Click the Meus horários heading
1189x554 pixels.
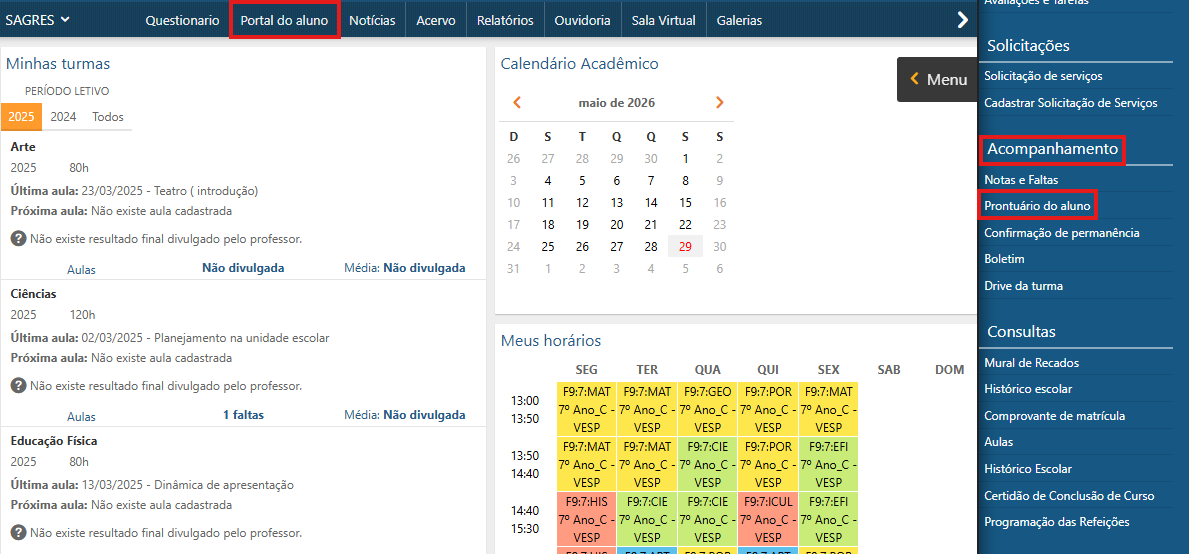tap(551, 341)
